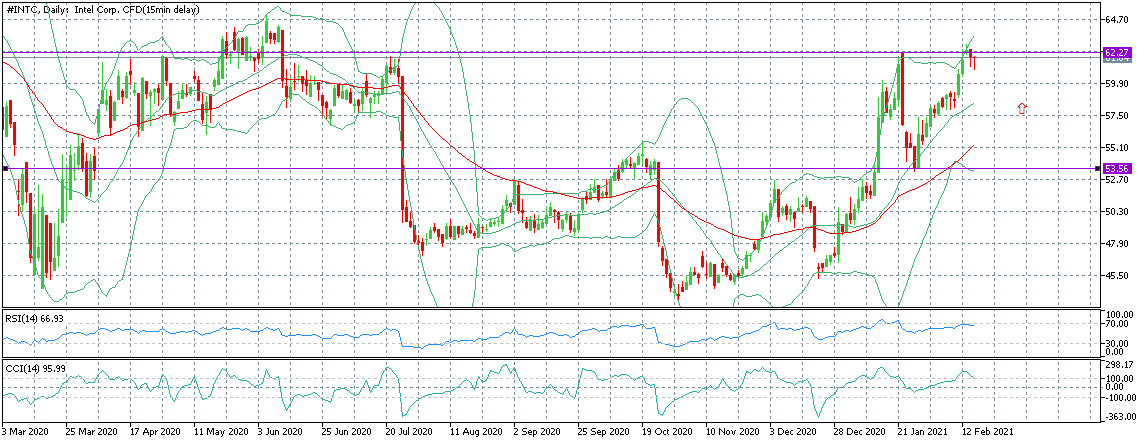Click the 3 Mar 2020 date label

[26, 430]
